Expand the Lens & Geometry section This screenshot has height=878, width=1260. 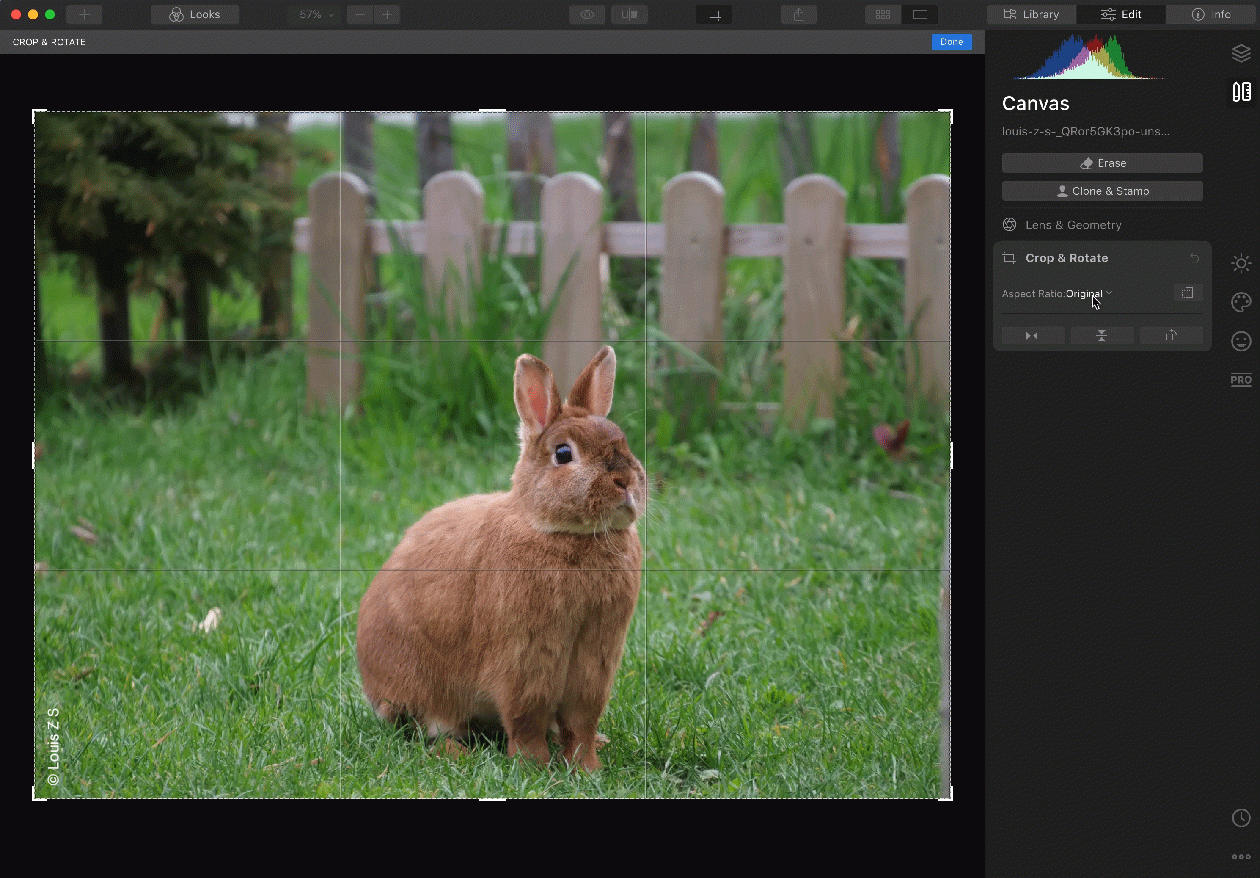(x=1073, y=225)
